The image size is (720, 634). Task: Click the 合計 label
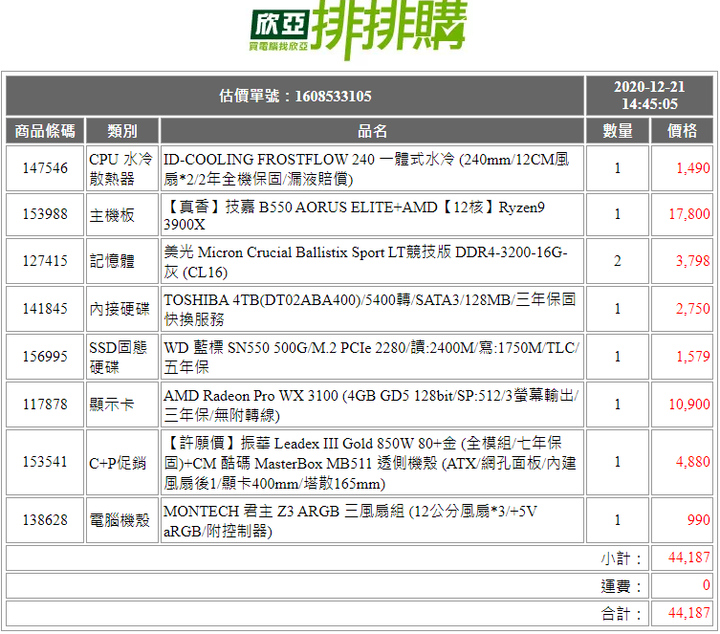click(x=621, y=614)
